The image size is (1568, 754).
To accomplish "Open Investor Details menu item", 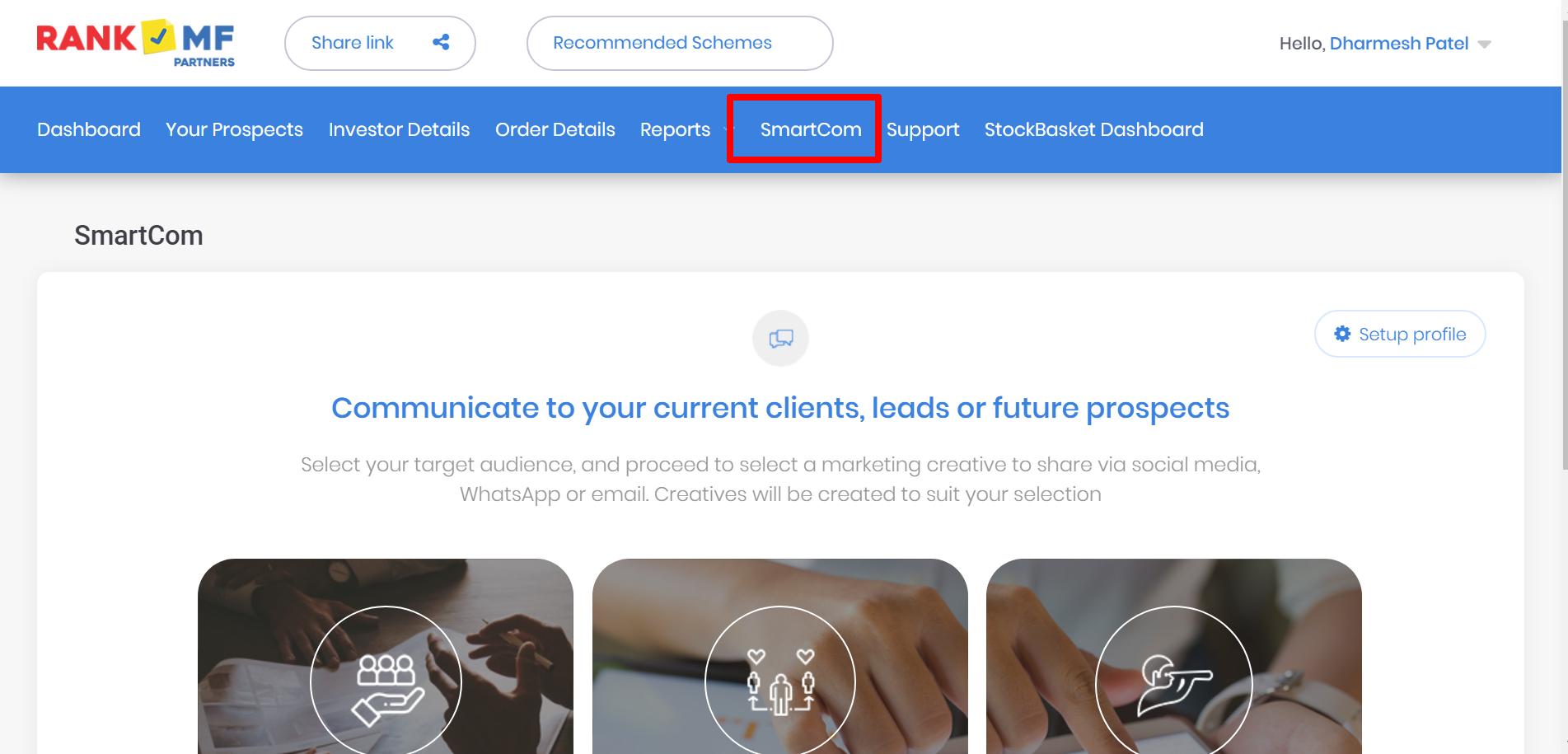I will click(399, 129).
